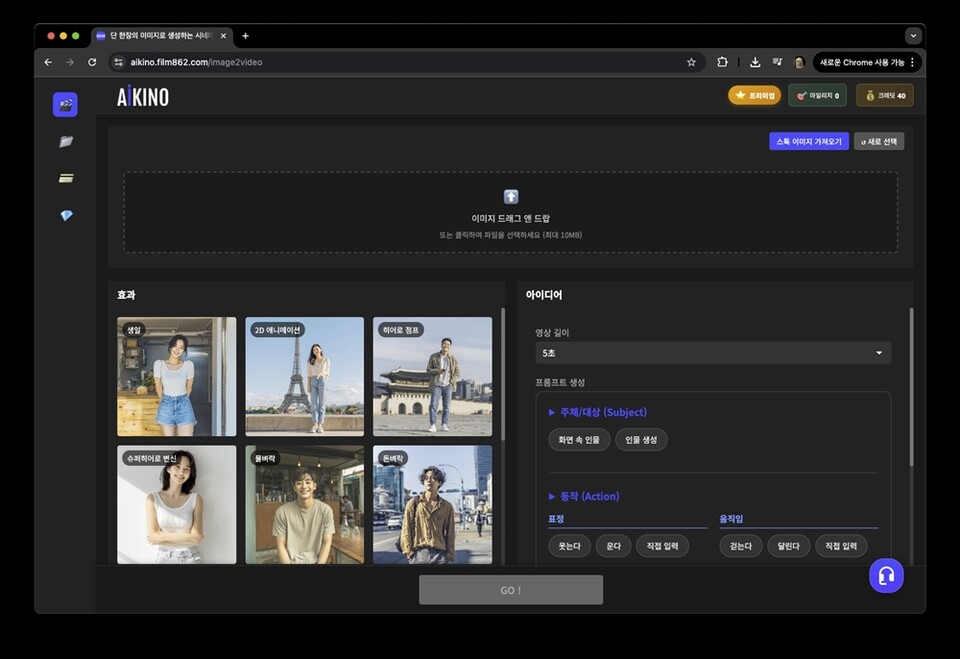Open a new browser tab
The height and width of the screenshot is (659, 960).
[246, 36]
